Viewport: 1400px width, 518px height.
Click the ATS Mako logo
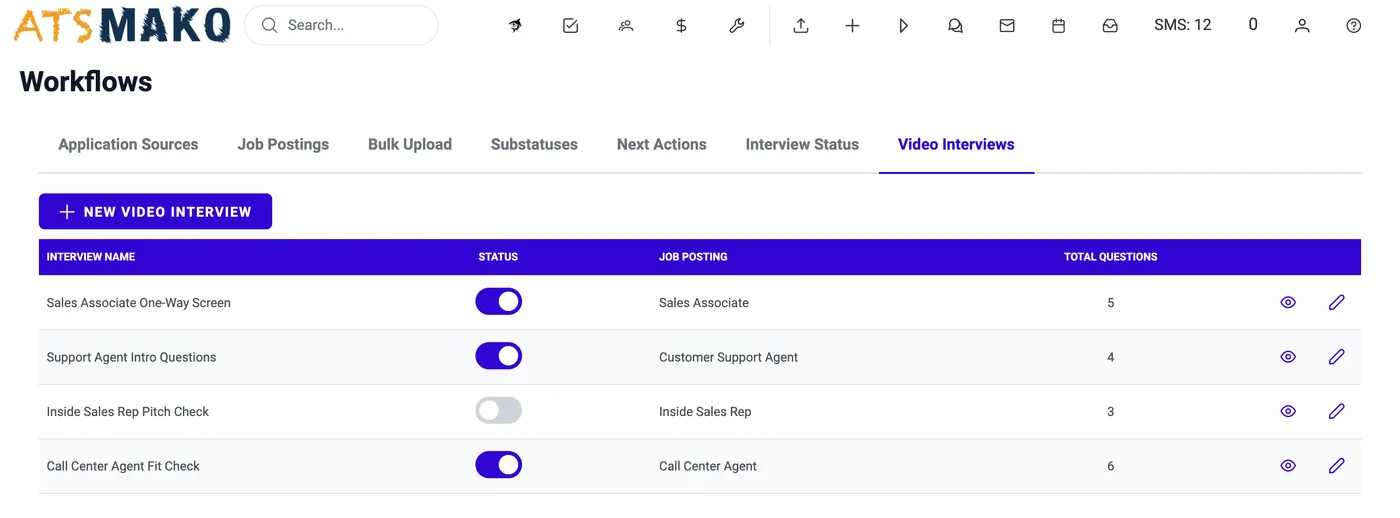[x=122, y=26]
